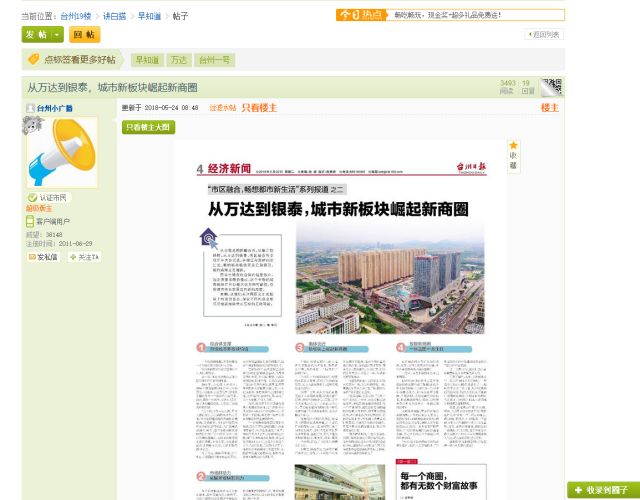Open the 今日热点 promo text link
Viewport: 640px width, 500px height.
pyautogui.click(x=447, y=15)
